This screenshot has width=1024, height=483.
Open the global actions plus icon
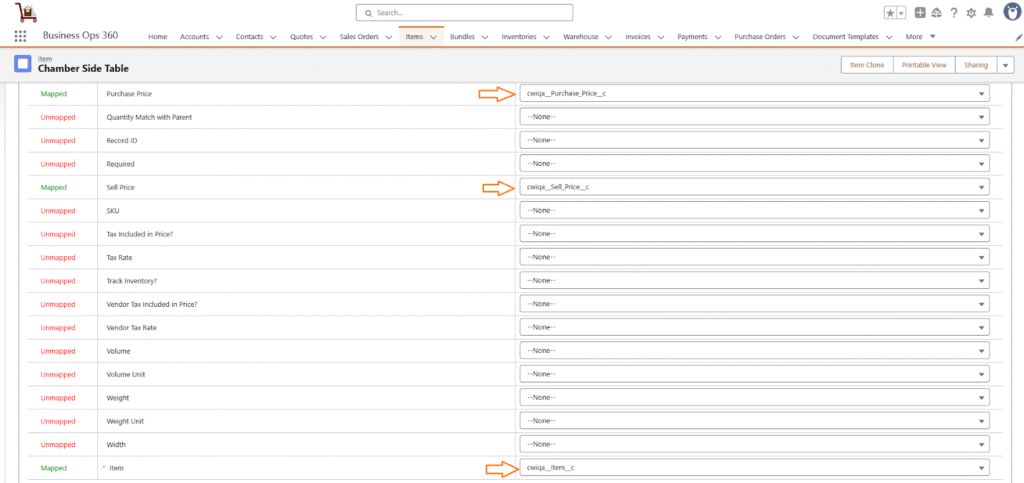tap(920, 13)
